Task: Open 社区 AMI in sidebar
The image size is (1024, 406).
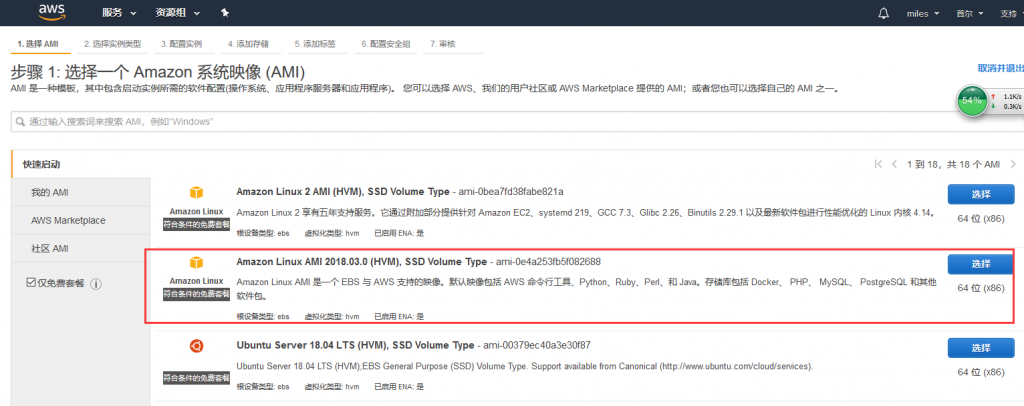Action: (x=81, y=249)
